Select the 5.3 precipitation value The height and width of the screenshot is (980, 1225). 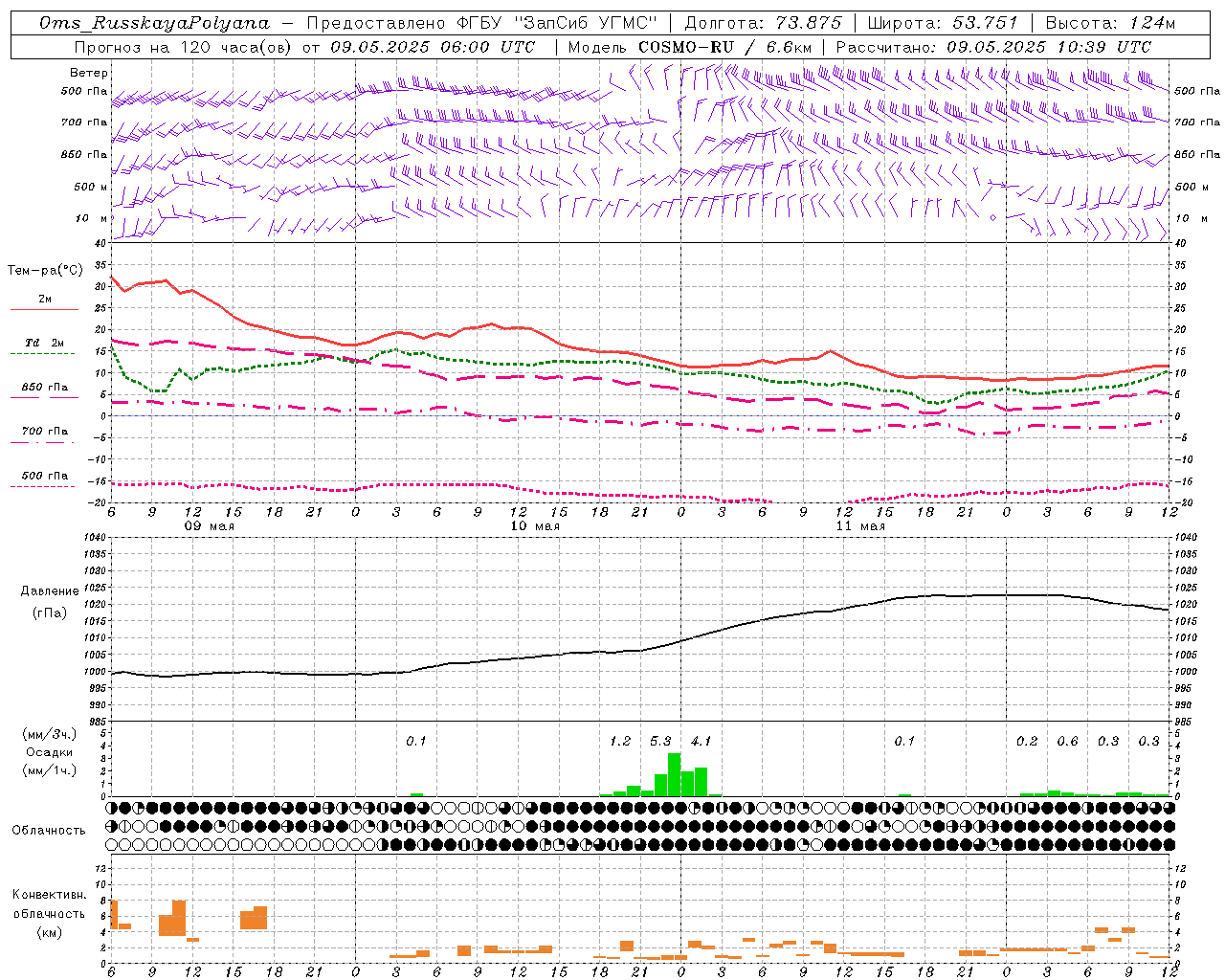660,741
